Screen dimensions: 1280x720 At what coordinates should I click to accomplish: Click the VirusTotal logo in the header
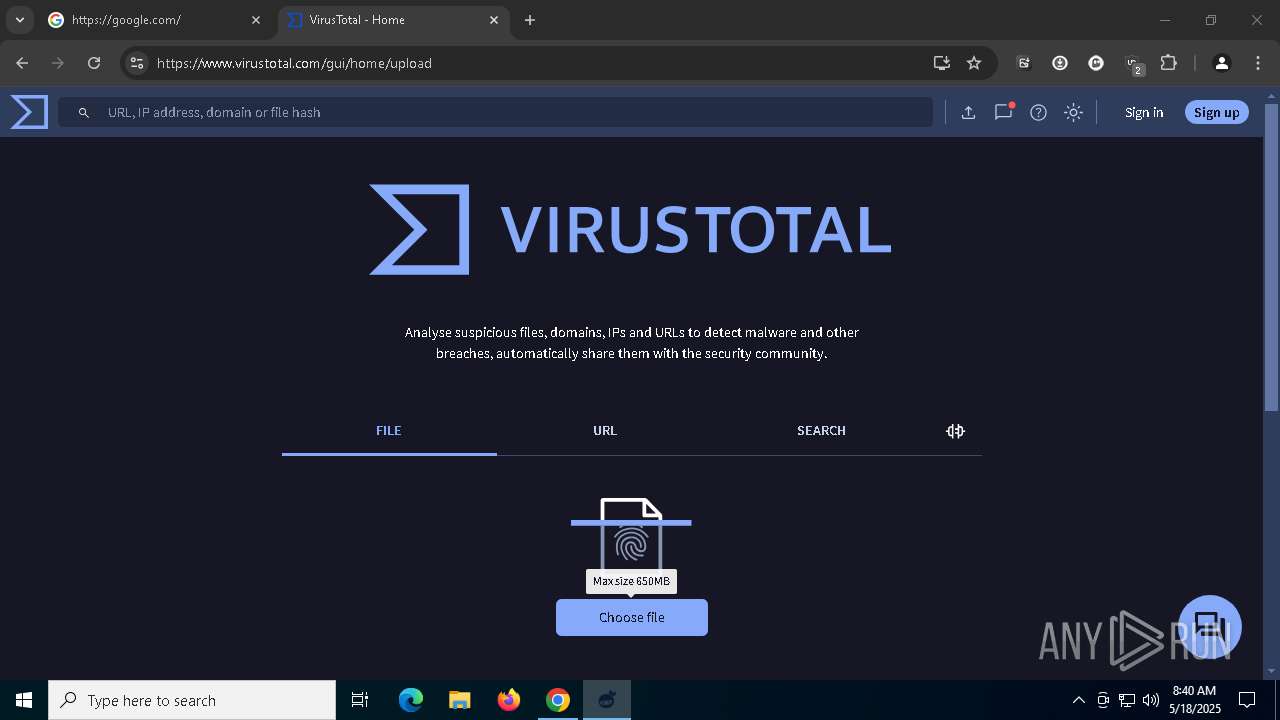(29, 112)
